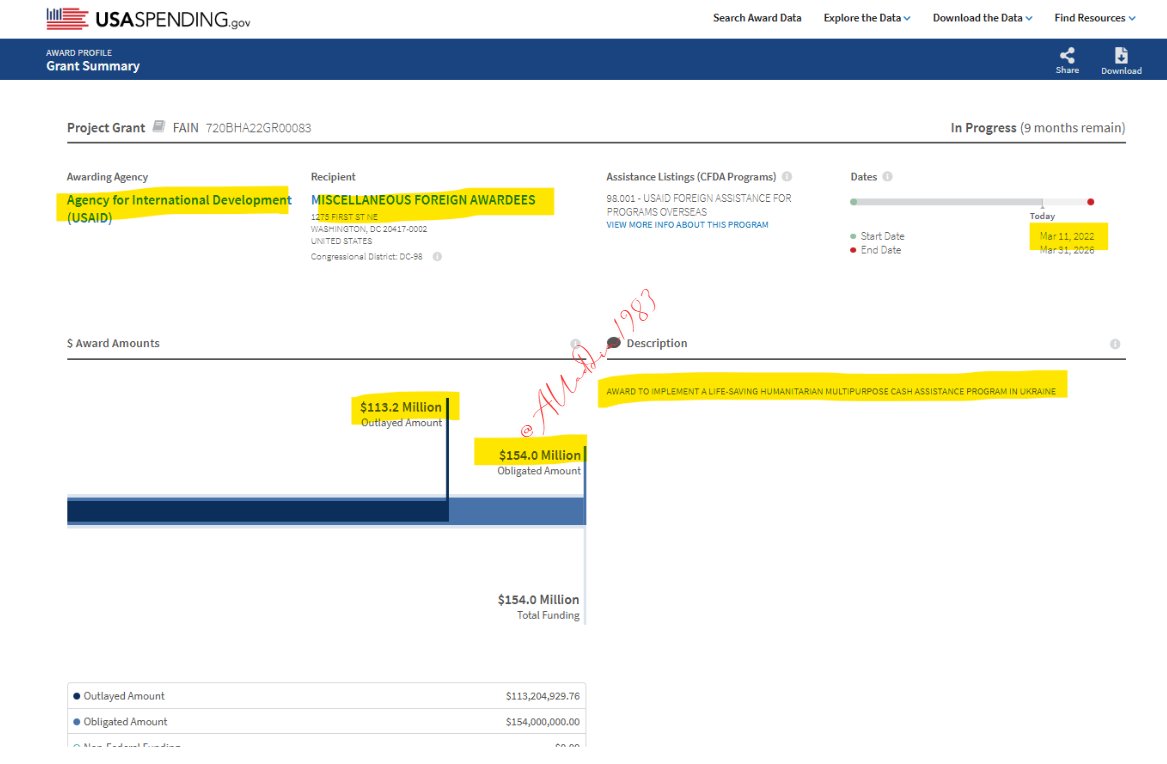The image size is (1167, 764).
Task: Click the green start marker on dates timeline
Action: 854,202
